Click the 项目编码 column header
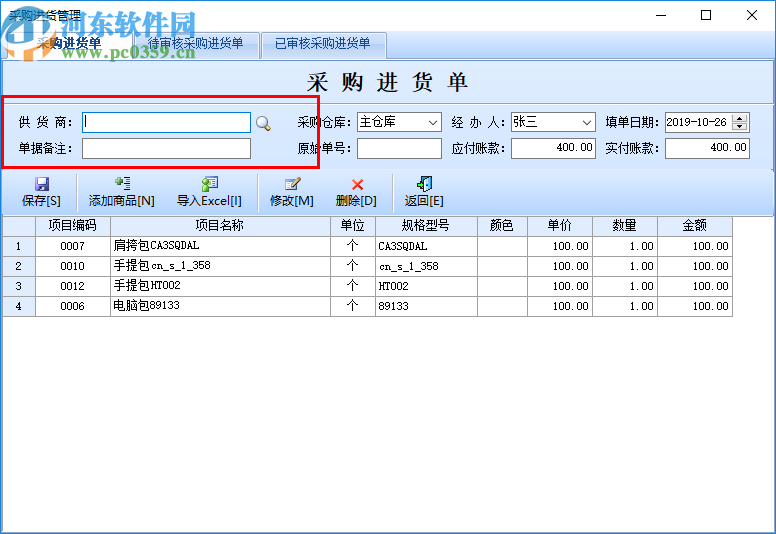 coord(73,226)
